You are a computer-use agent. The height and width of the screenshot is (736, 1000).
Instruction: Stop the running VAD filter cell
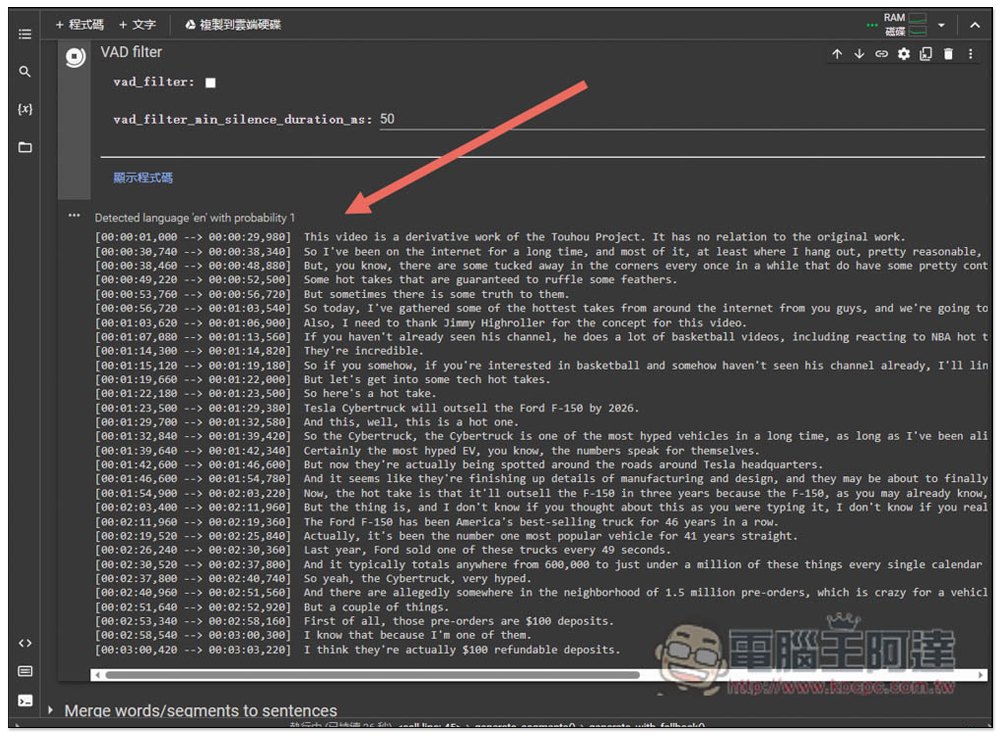pos(75,57)
